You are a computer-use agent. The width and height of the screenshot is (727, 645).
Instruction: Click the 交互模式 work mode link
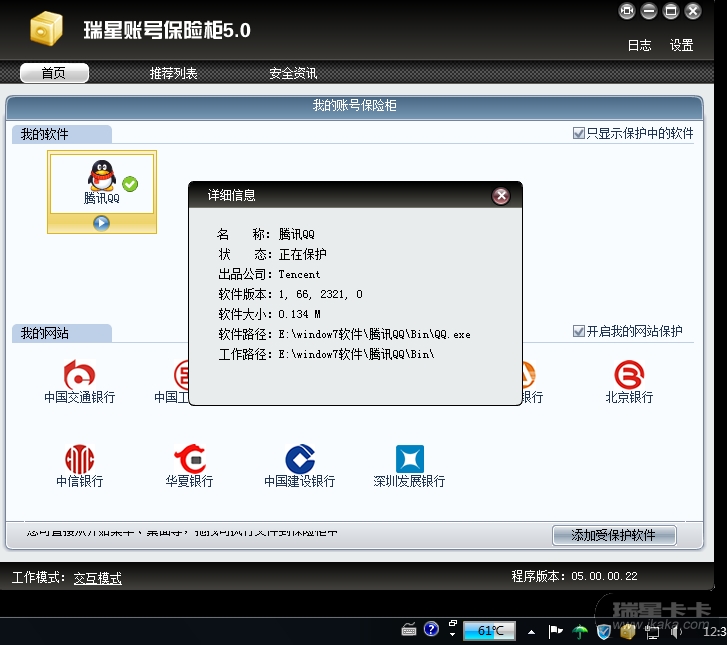98,578
